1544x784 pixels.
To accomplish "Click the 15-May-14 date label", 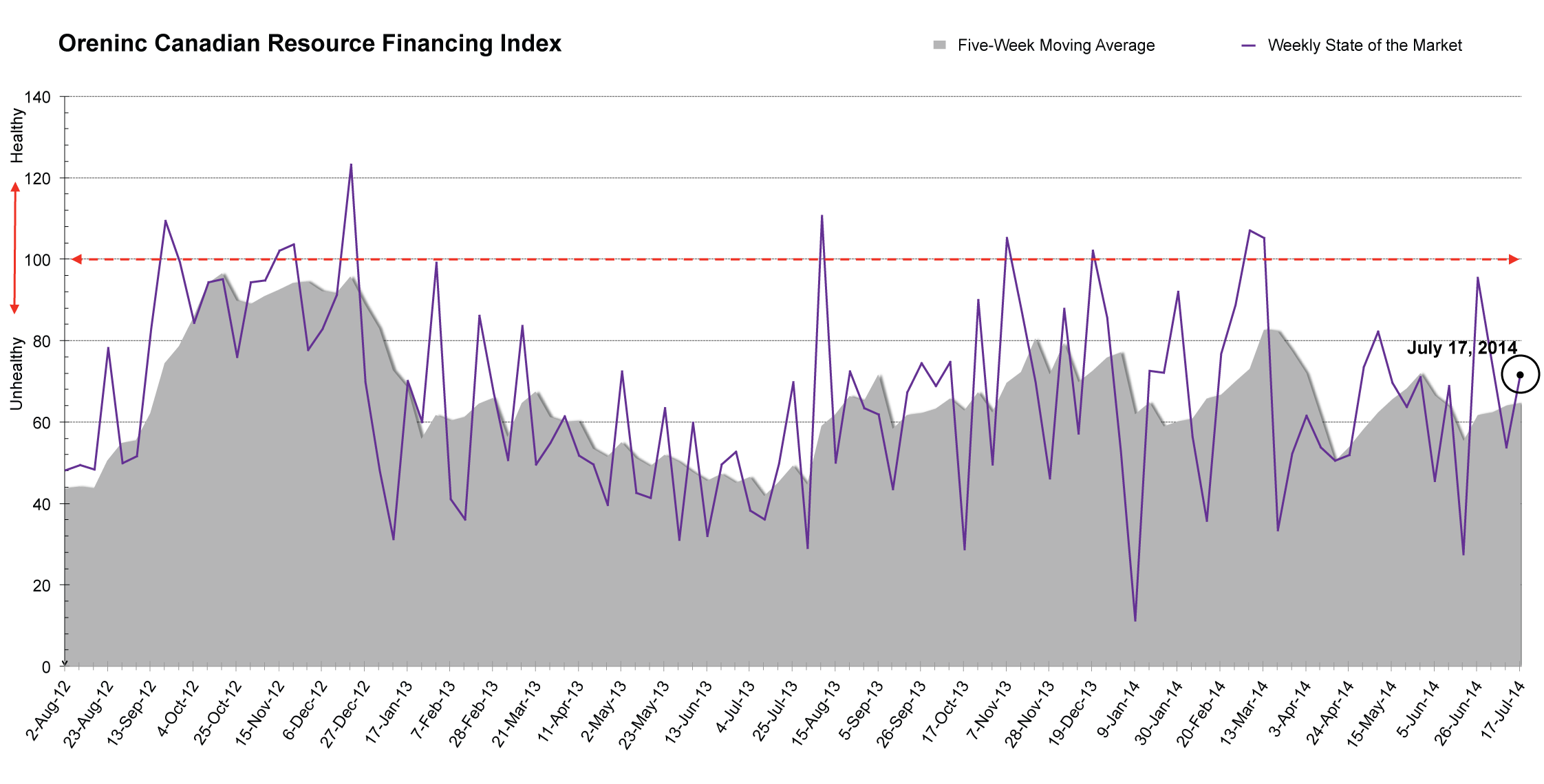I will click(1371, 715).
